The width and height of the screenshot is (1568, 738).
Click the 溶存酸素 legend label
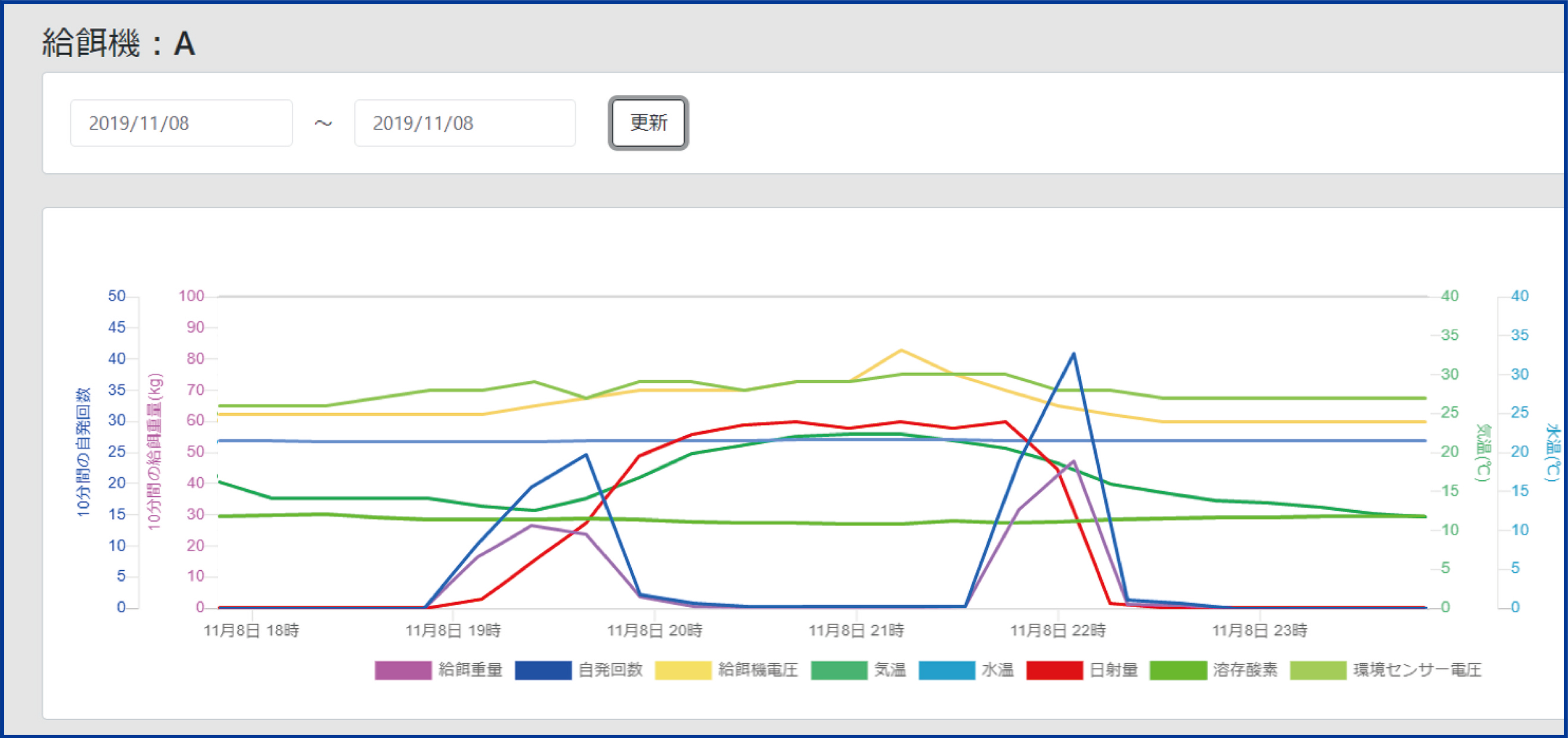coord(1245,670)
